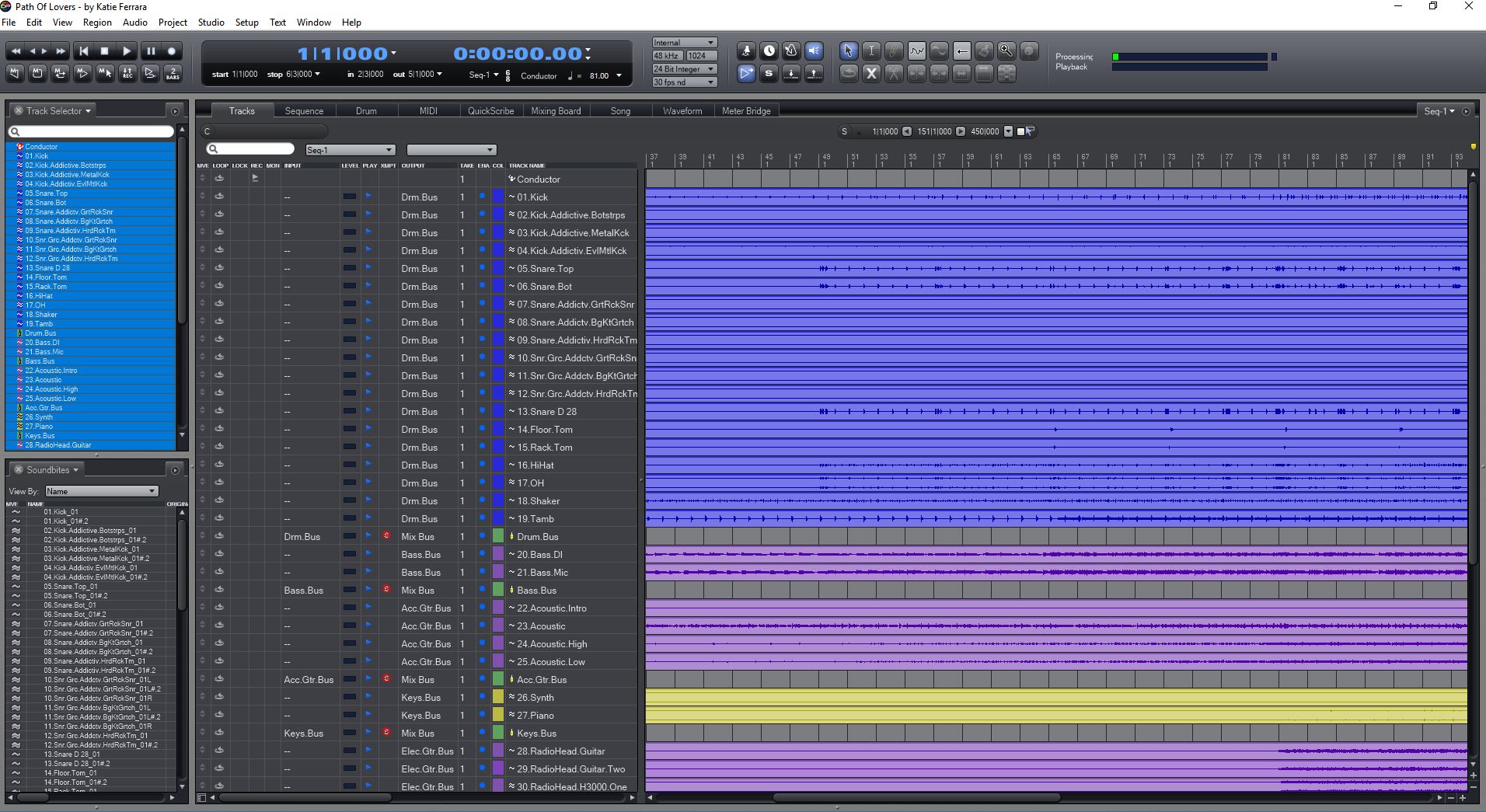Image resolution: width=1486 pixels, height=812 pixels.
Task: Switch to the Mixing Board tab
Action: pos(556,111)
